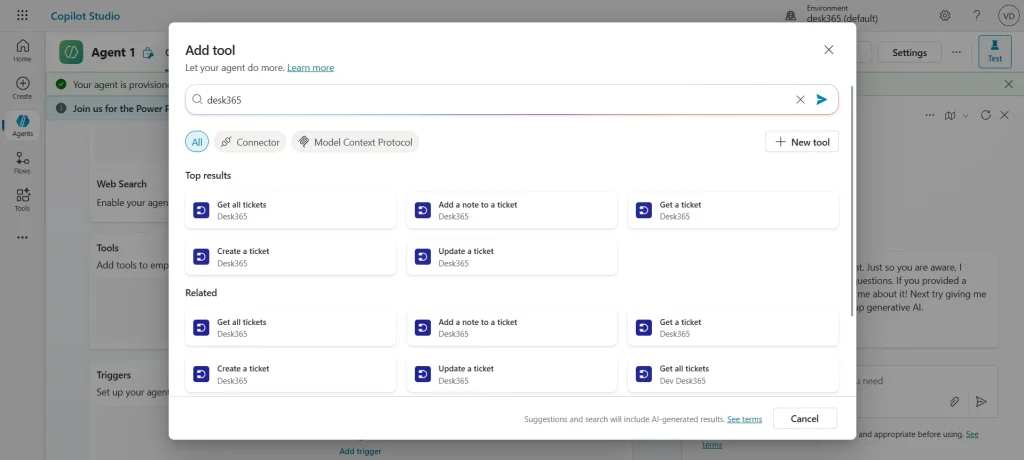
Task: Open the help question mark icon
Action: (977, 16)
